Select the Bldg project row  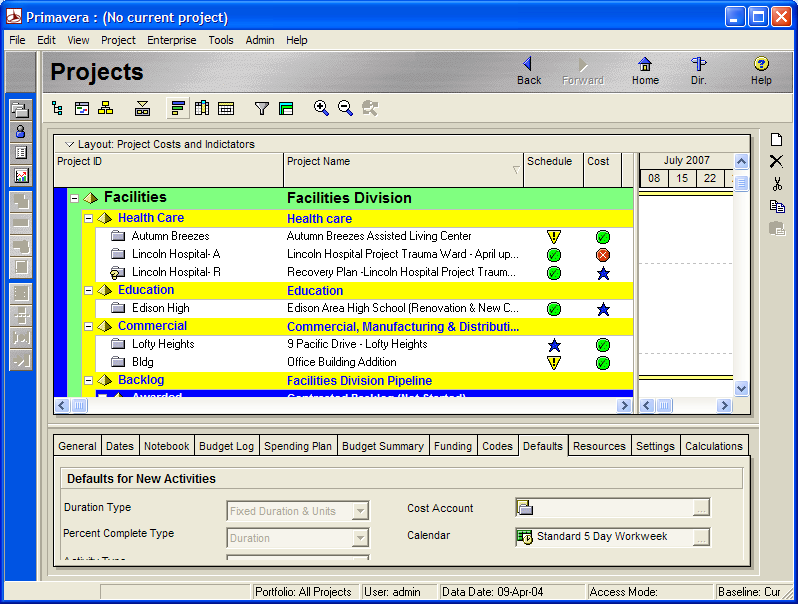tap(364, 362)
